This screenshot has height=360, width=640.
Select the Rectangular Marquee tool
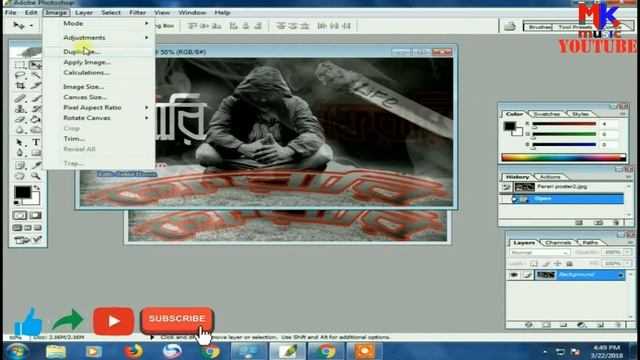pyautogui.click(x=20, y=65)
